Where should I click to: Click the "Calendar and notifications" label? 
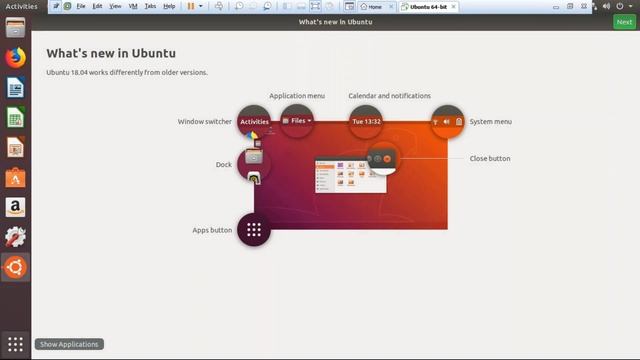[x=389, y=96]
